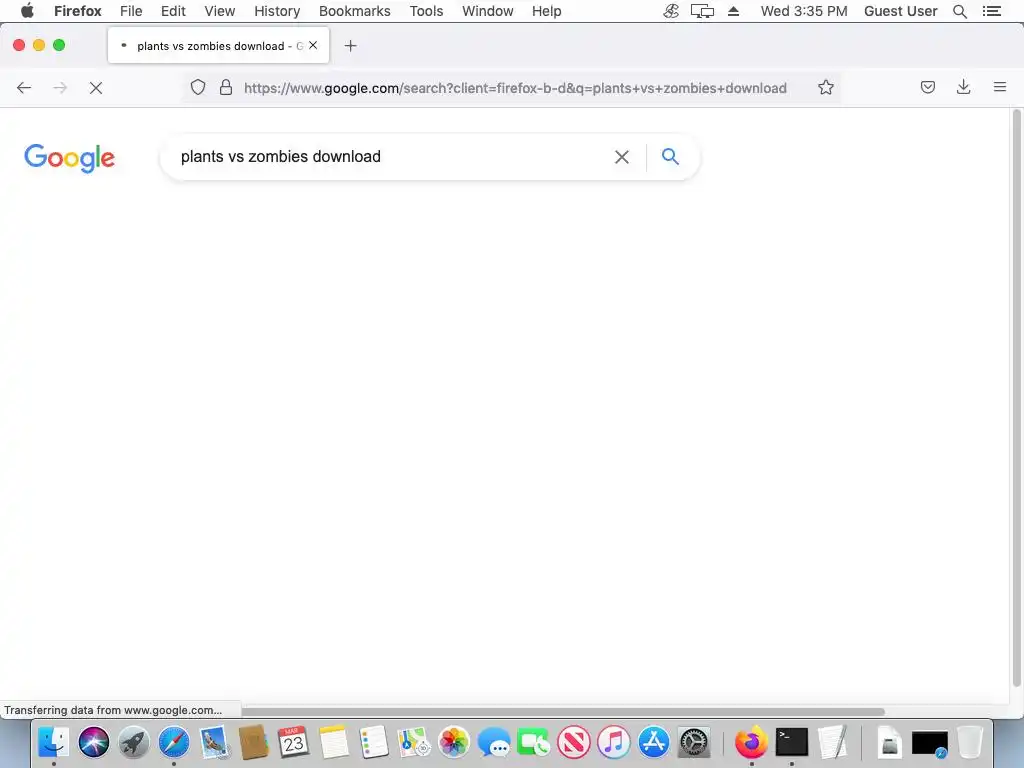Open Music in the Dock
The width and height of the screenshot is (1024, 768).
(614, 743)
